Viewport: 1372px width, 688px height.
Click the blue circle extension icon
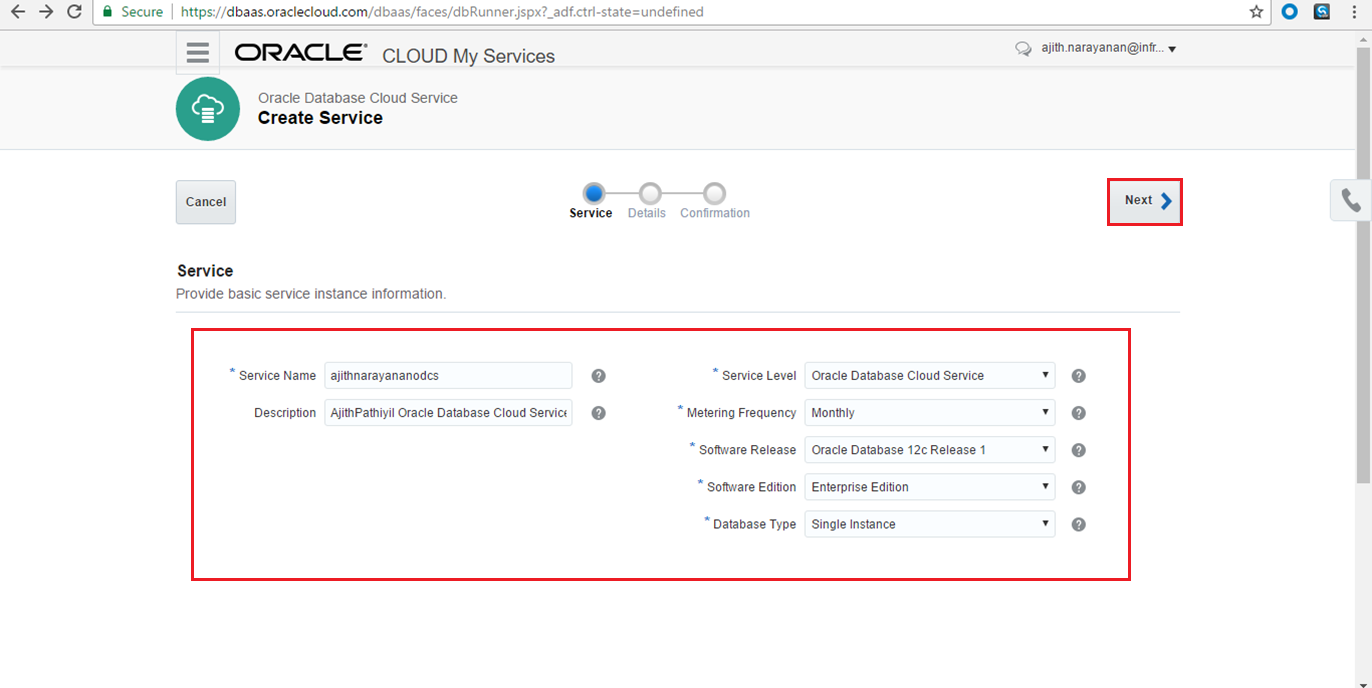pyautogui.click(x=1290, y=12)
